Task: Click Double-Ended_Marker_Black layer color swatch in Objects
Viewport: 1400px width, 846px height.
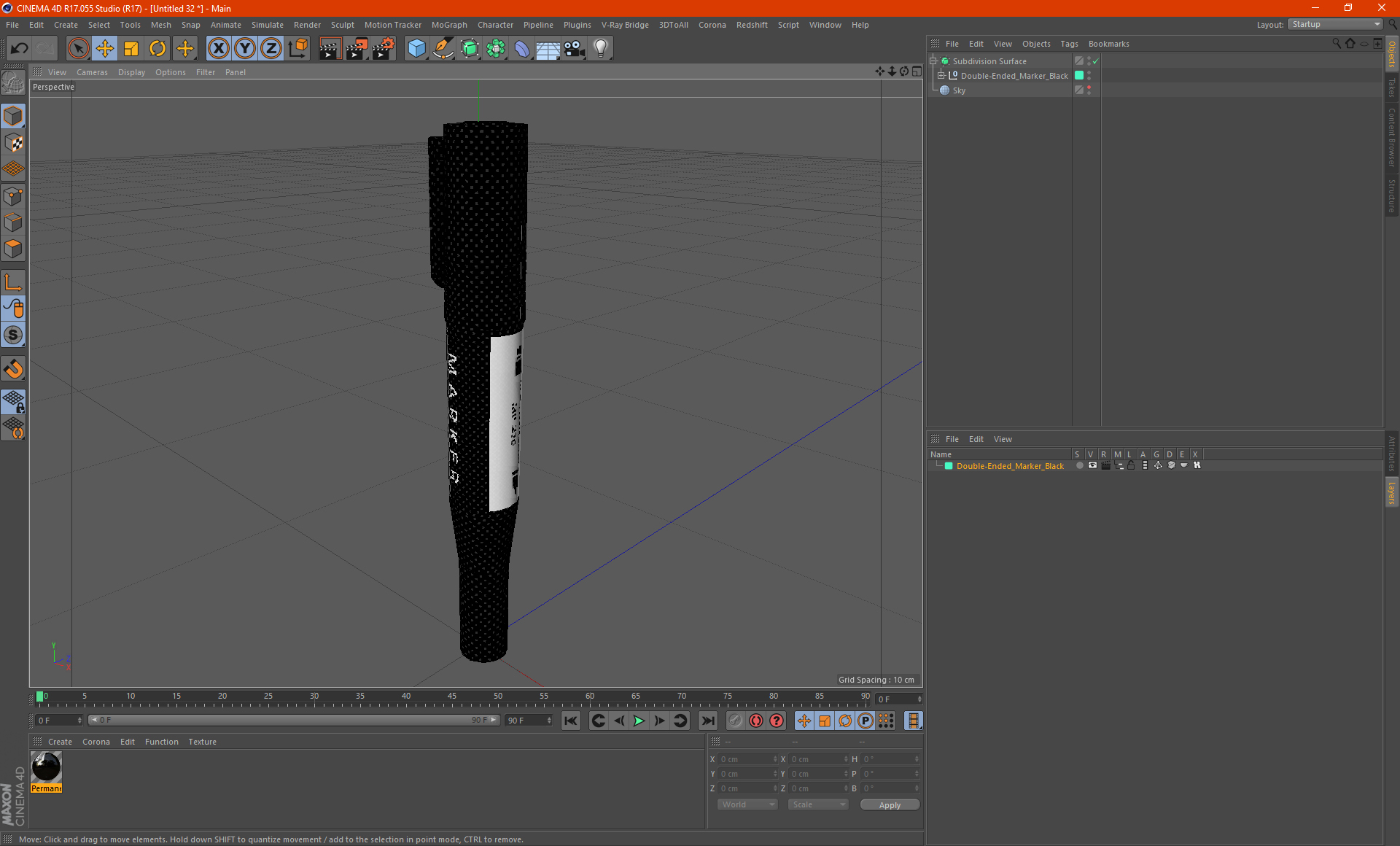Action: pyautogui.click(x=1079, y=76)
